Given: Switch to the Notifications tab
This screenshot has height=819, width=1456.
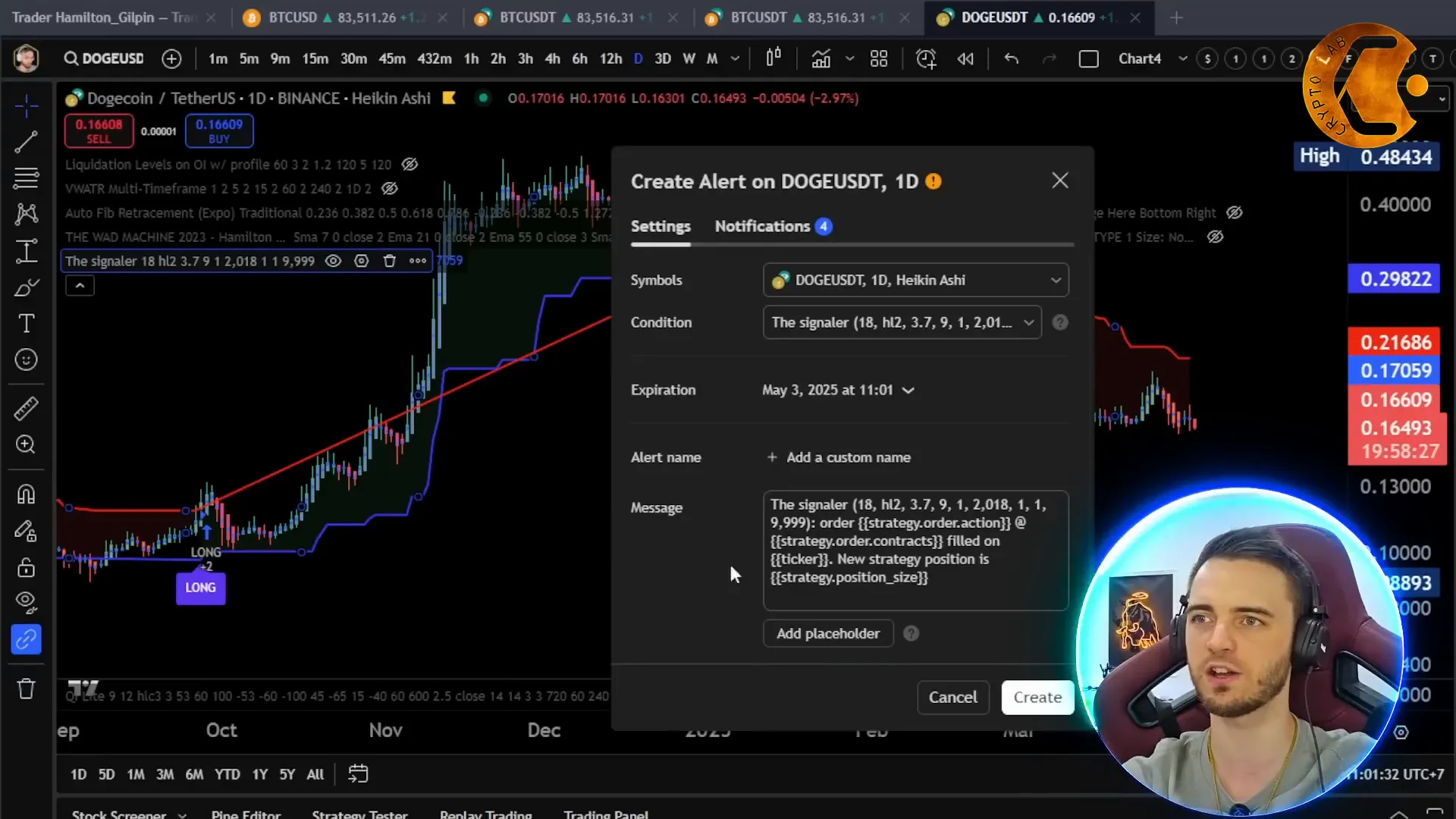Looking at the screenshot, I should [773, 226].
